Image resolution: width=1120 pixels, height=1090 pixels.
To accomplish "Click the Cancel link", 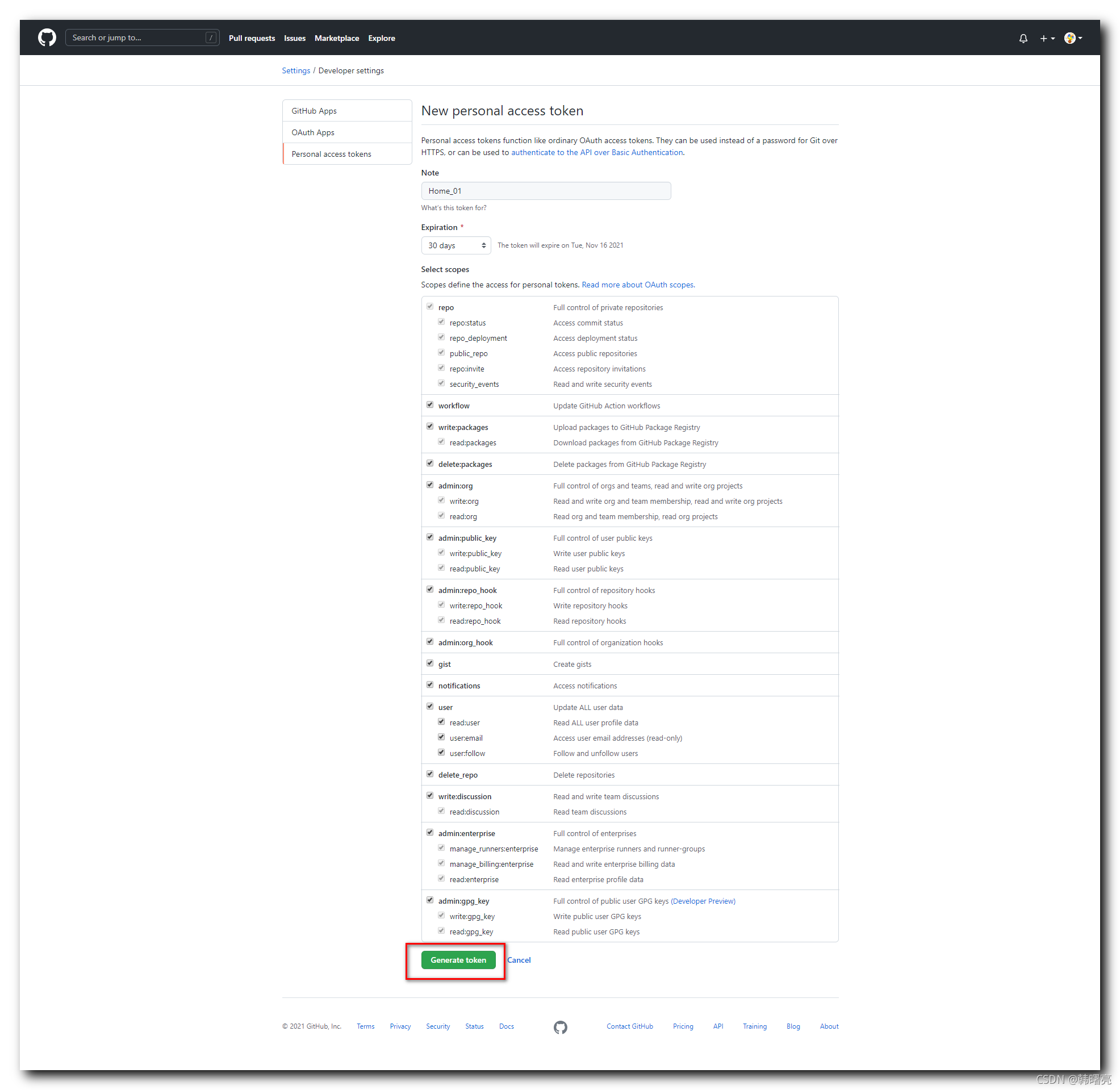I will pos(519,959).
